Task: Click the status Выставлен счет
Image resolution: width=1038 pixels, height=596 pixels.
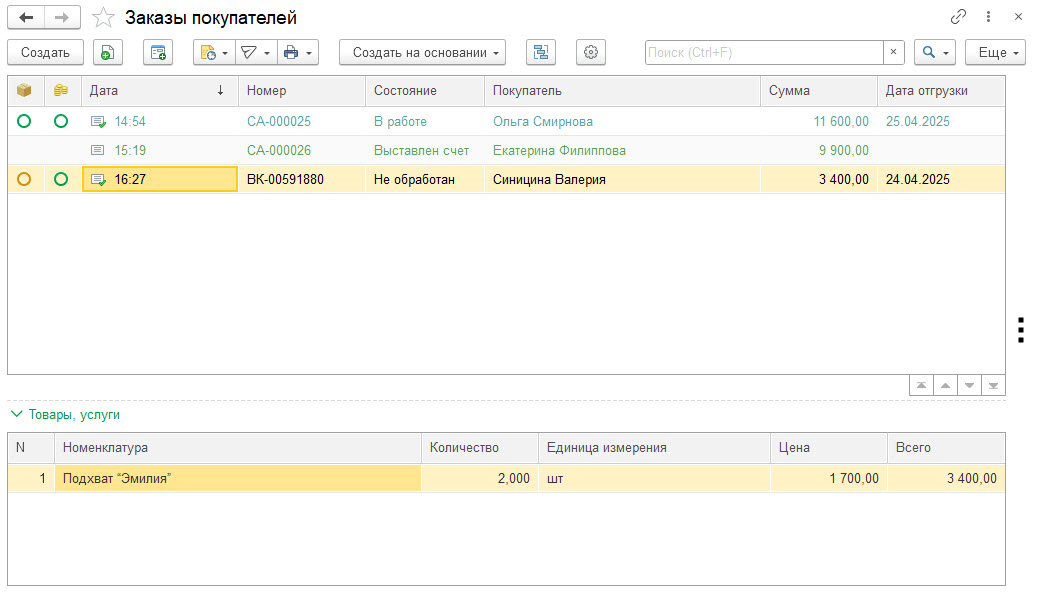Action: 422,150
